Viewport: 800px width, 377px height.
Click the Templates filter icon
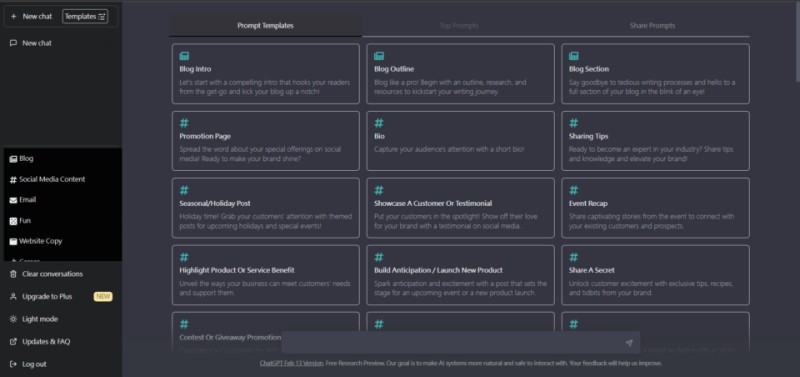102,17
